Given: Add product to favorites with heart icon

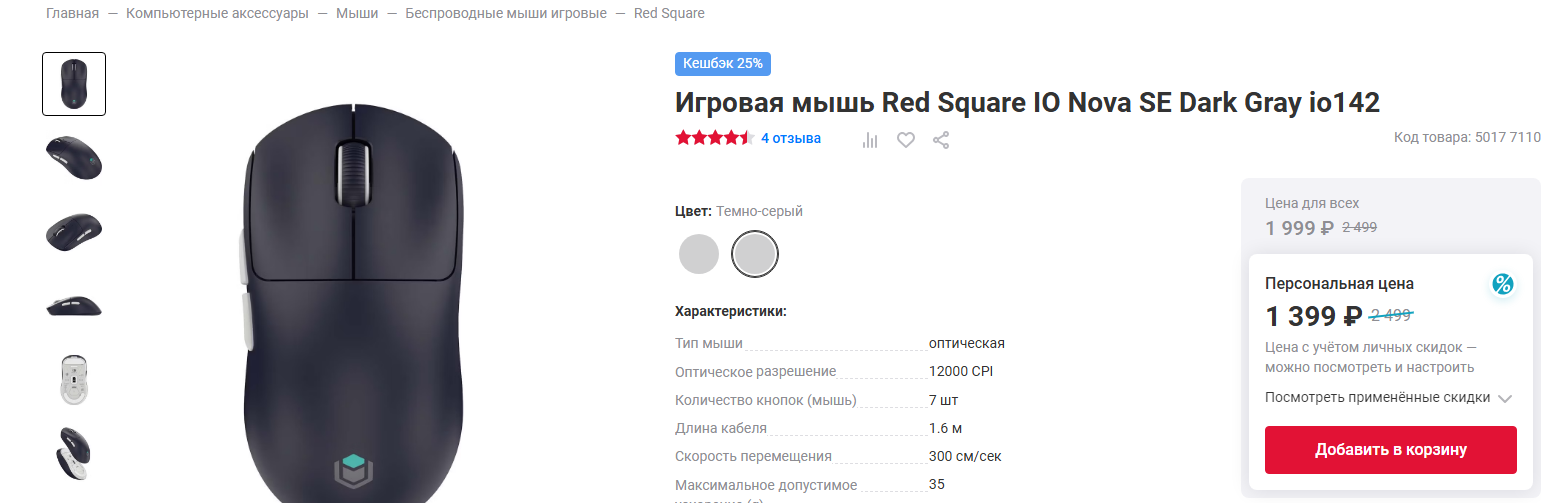Looking at the screenshot, I should pos(905,141).
